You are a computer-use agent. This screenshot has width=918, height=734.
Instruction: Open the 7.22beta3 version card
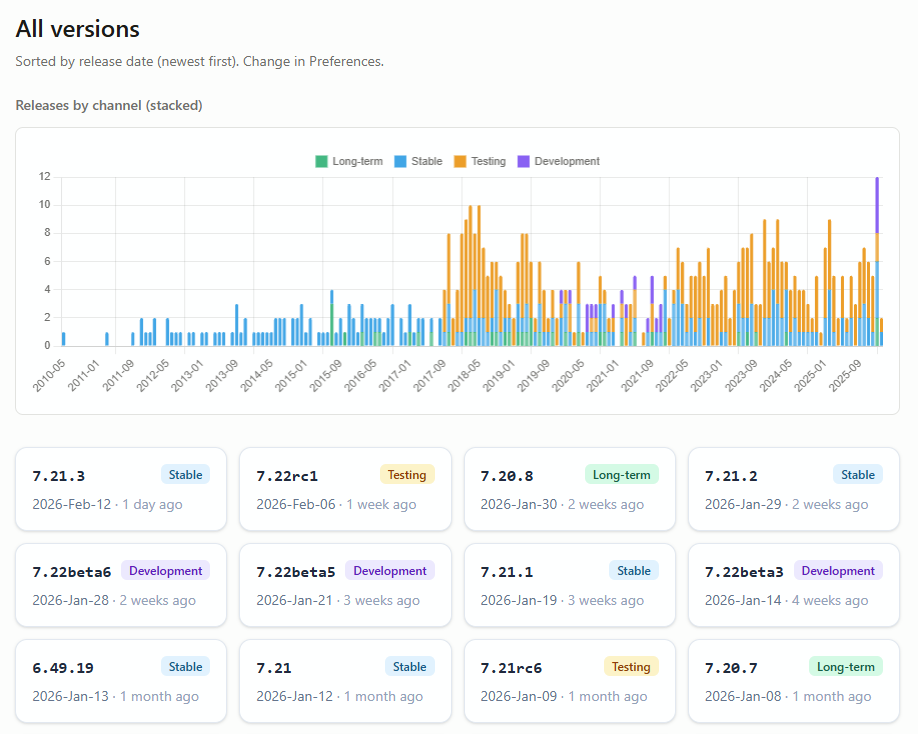(794, 585)
